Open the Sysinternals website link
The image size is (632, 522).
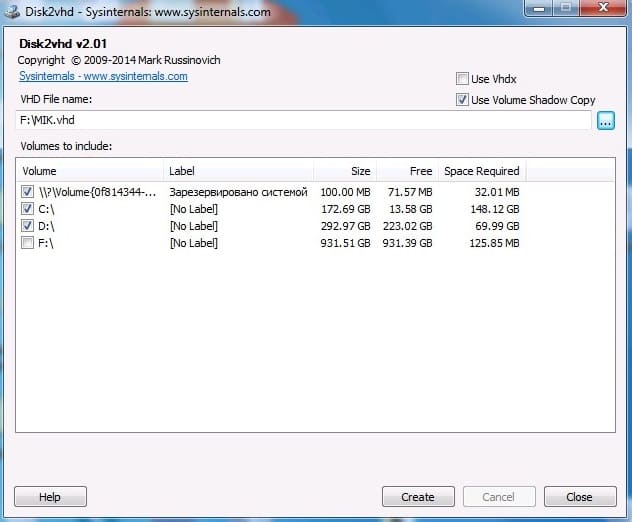click(x=103, y=76)
